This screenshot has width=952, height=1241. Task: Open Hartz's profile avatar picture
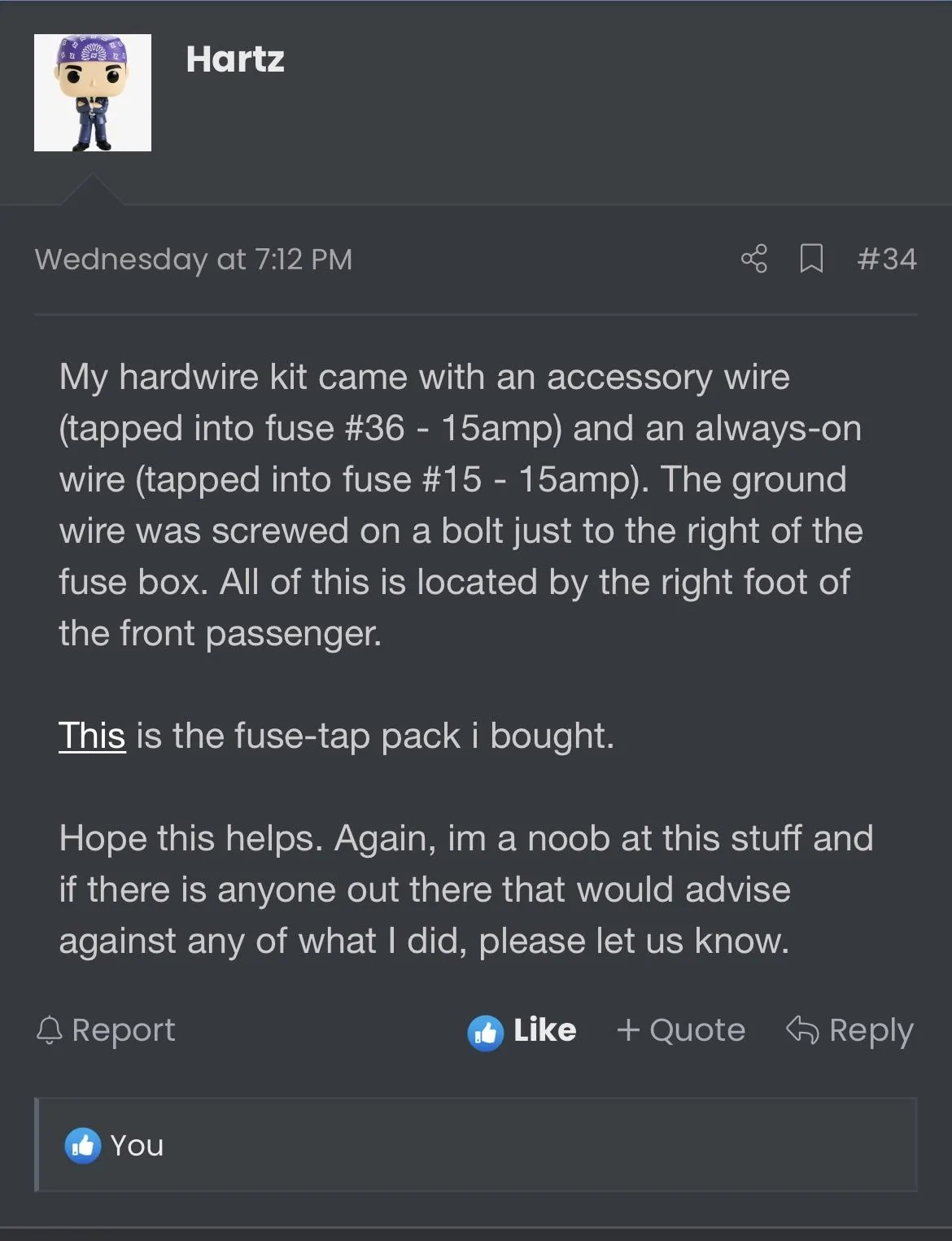[93, 93]
